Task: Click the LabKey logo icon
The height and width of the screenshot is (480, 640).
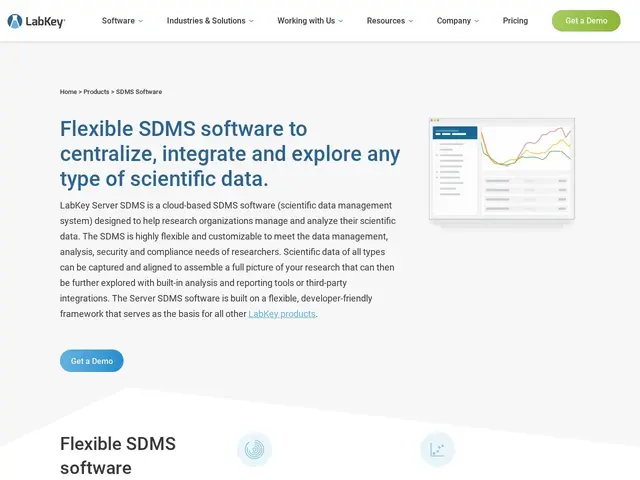Action: (15, 21)
